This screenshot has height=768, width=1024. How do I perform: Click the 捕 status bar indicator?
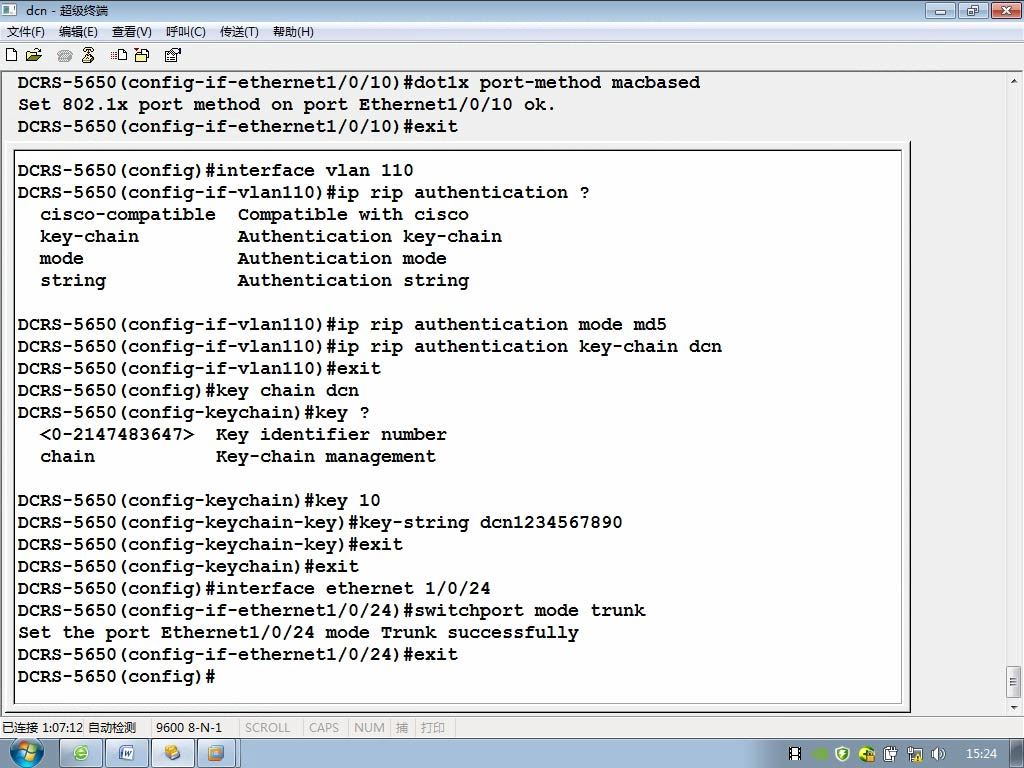(x=402, y=728)
